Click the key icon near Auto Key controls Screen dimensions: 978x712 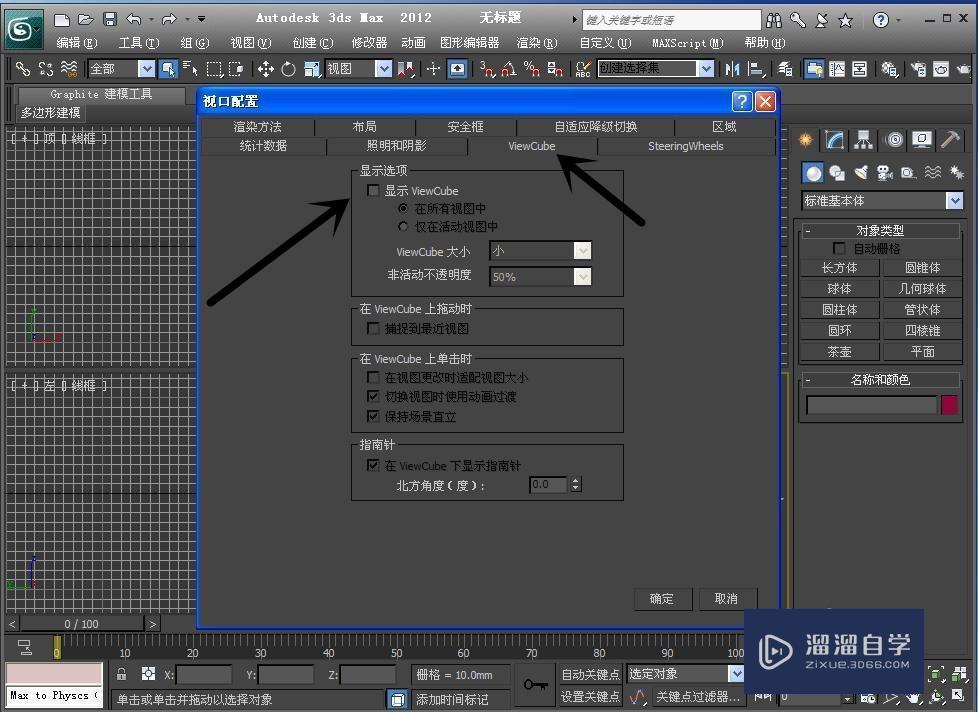pyautogui.click(x=536, y=685)
